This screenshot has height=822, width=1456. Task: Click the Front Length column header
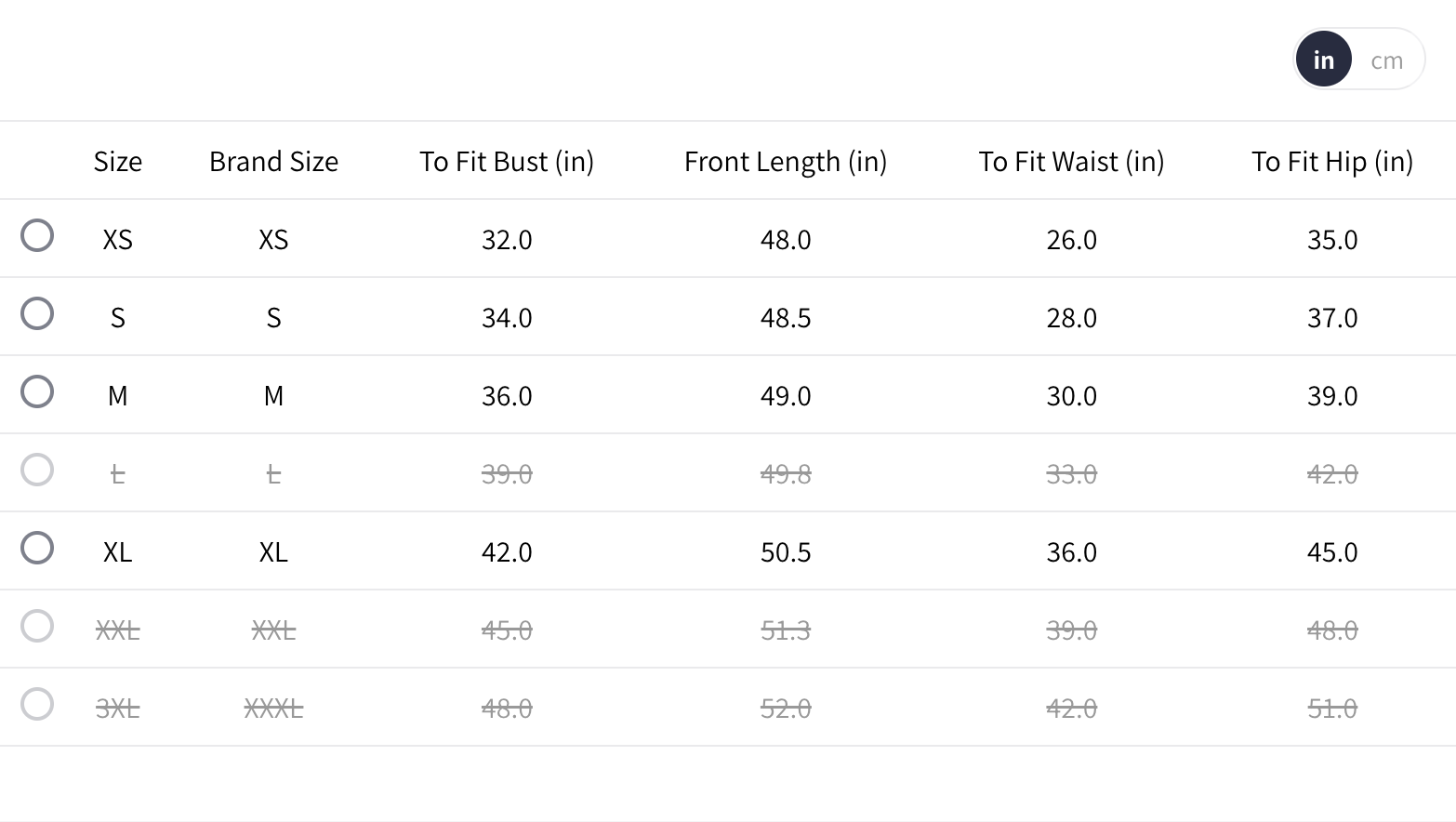point(786,162)
